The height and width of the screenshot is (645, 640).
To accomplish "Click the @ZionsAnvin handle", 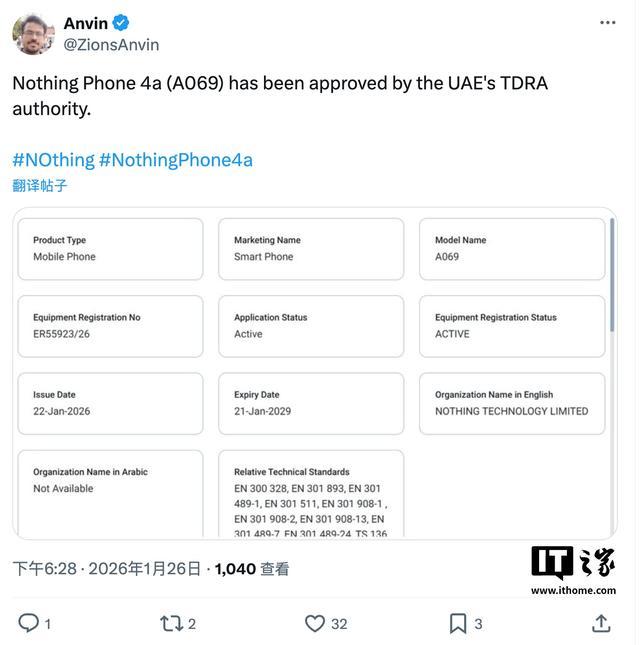I will pos(111,45).
